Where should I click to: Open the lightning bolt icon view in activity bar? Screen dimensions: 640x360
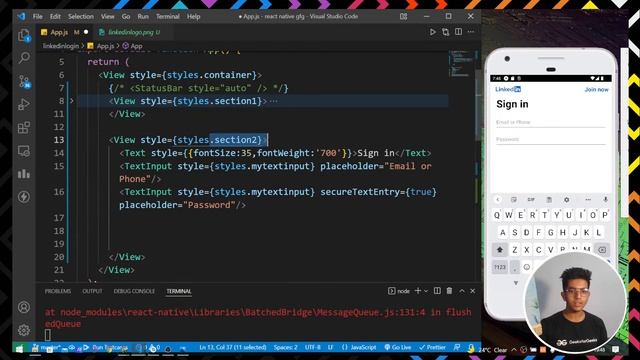(24, 197)
